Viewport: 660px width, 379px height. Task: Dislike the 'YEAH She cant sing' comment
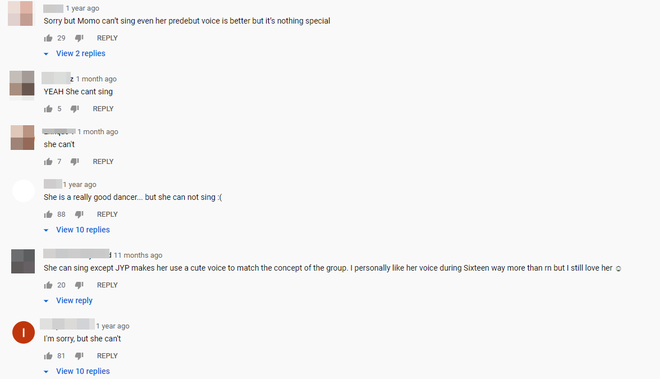pyautogui.click(x=75, y=109)
